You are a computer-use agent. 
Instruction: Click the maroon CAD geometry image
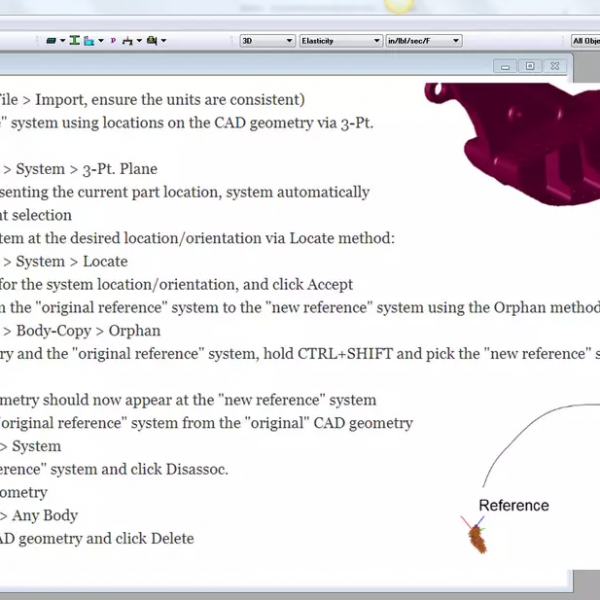pyautogui.click(x=513, y=143)
